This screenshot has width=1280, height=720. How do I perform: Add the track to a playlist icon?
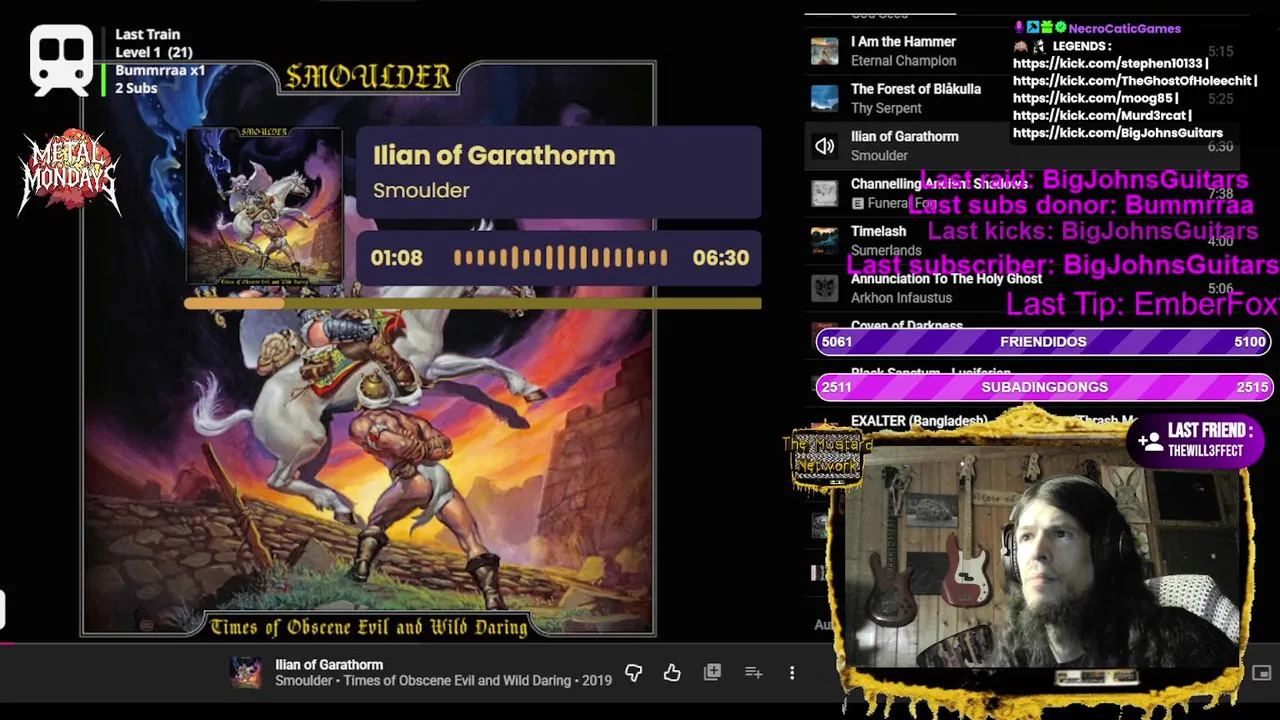[753, 673]
